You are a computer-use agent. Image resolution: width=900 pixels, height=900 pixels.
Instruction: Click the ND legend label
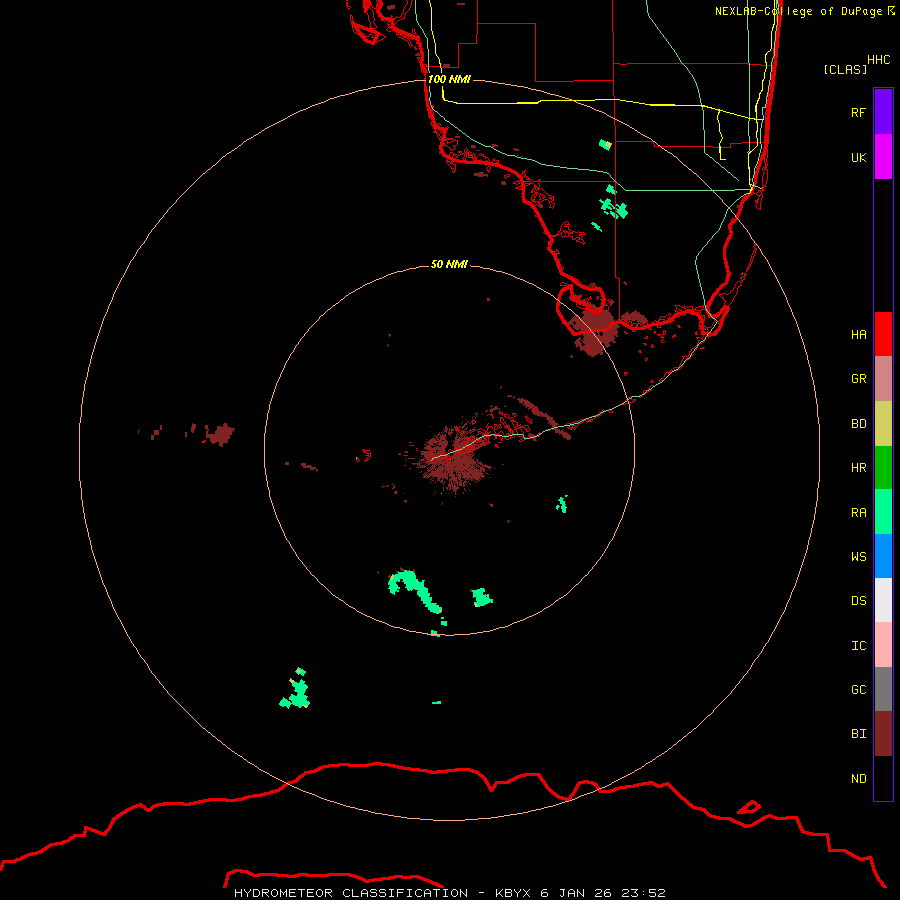[x=858, y=779]
